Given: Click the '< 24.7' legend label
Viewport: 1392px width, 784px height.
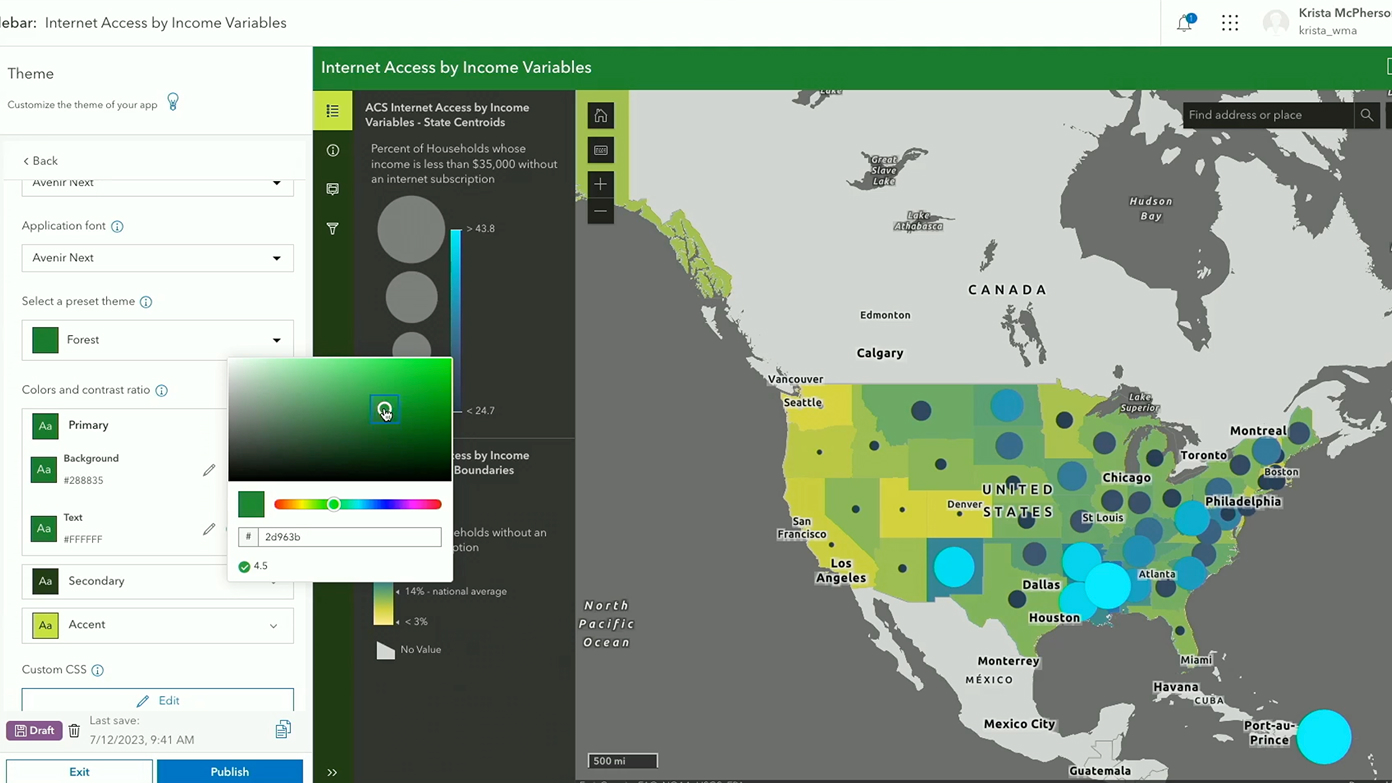Looking at the screenshot, I should pyautogui.click(x=481, y=411).
